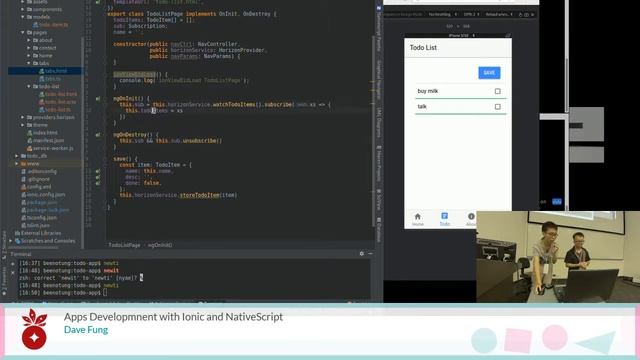This screenshot has width=640, height=360.
Task: Click the SAVE button in Todo List
Action: [489, 73]
